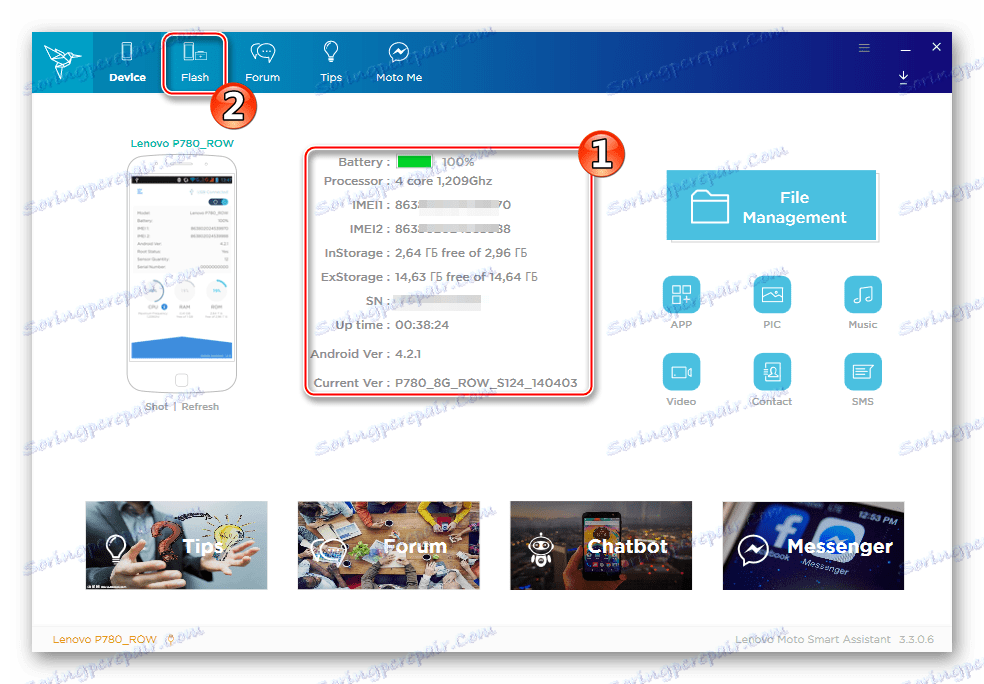
Task: Open the hamburger menu icon
Action: 864,48
